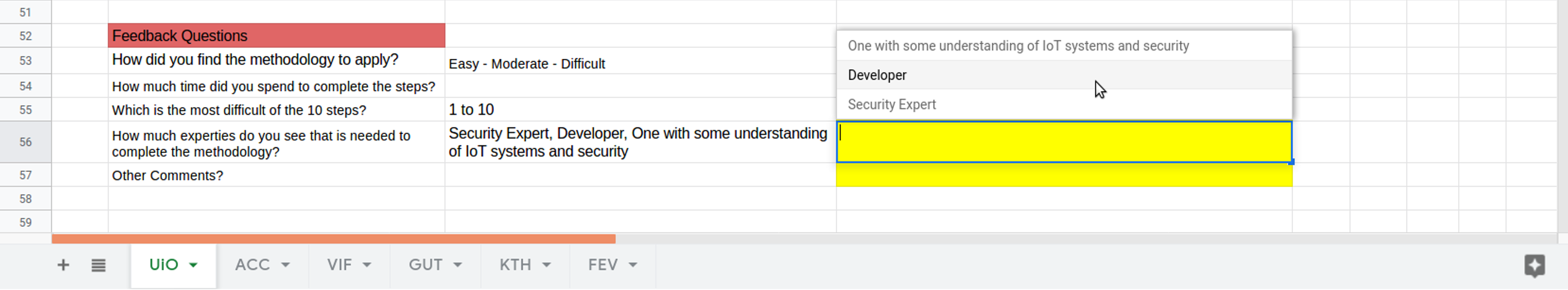1568x290 pixels.
Task: Switch to the KTH sheet tab
Action: pyautogui.click(x=515, y=265)
